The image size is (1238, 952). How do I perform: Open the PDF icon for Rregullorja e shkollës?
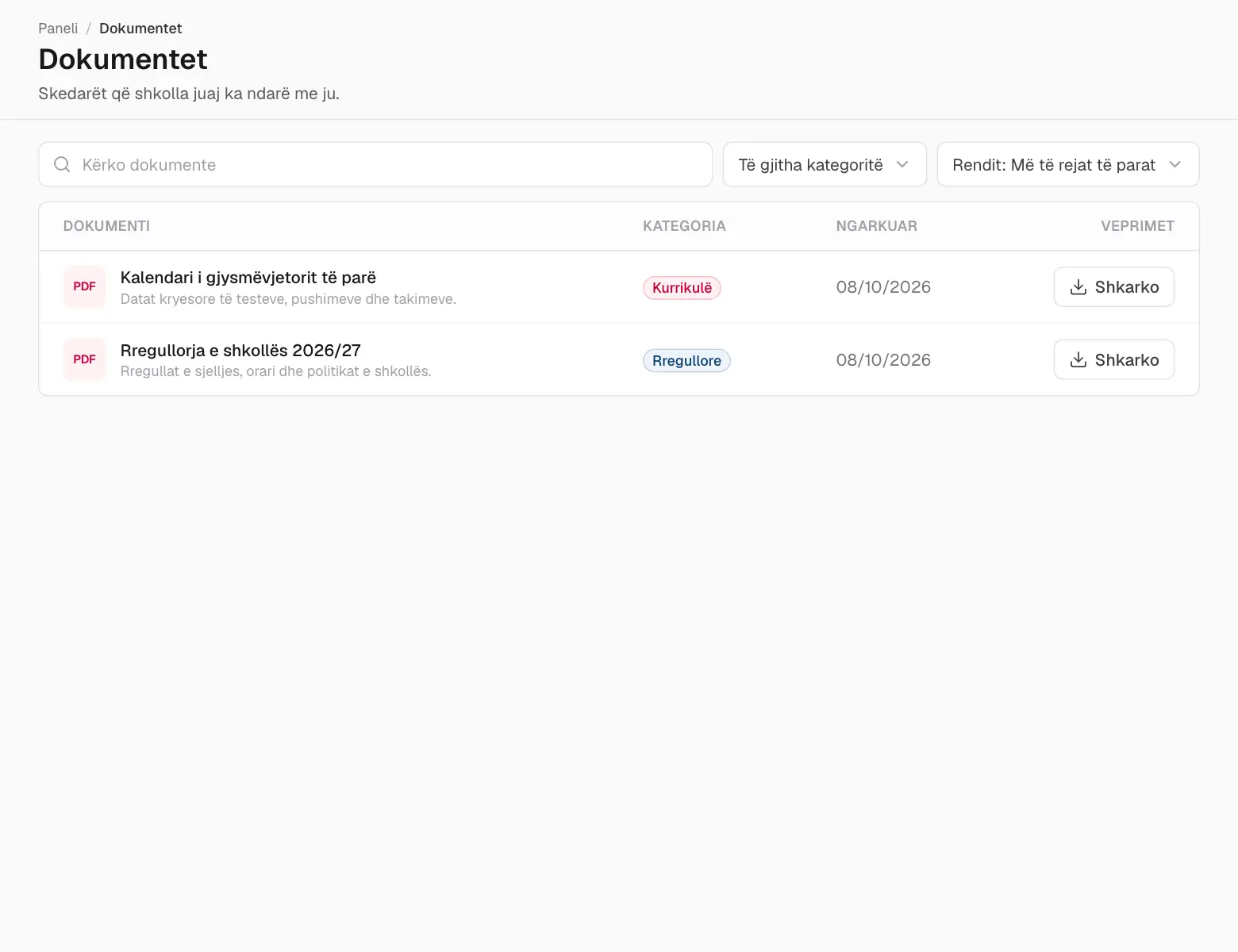click(x=84, y=359)
